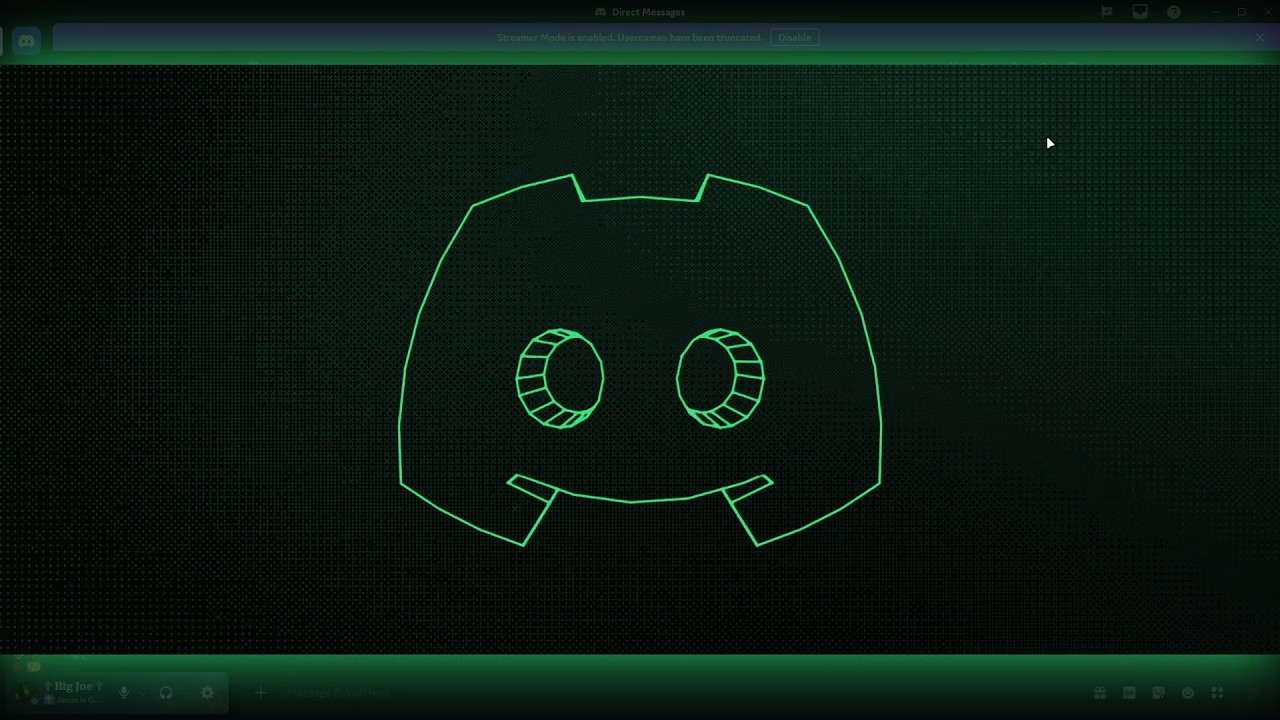Expand microphone input options arrow
This screenshot has width=1280, height=720.
tap(142, 692)
